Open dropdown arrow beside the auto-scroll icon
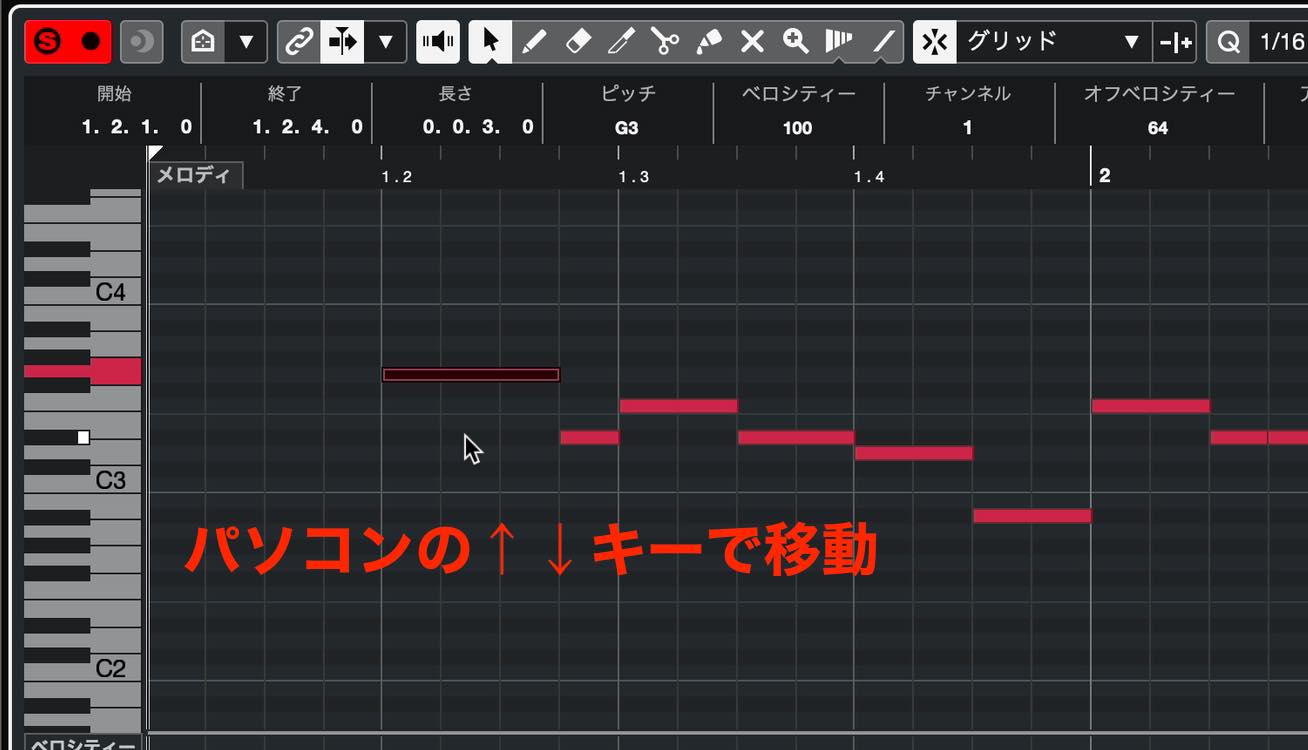 385,42
